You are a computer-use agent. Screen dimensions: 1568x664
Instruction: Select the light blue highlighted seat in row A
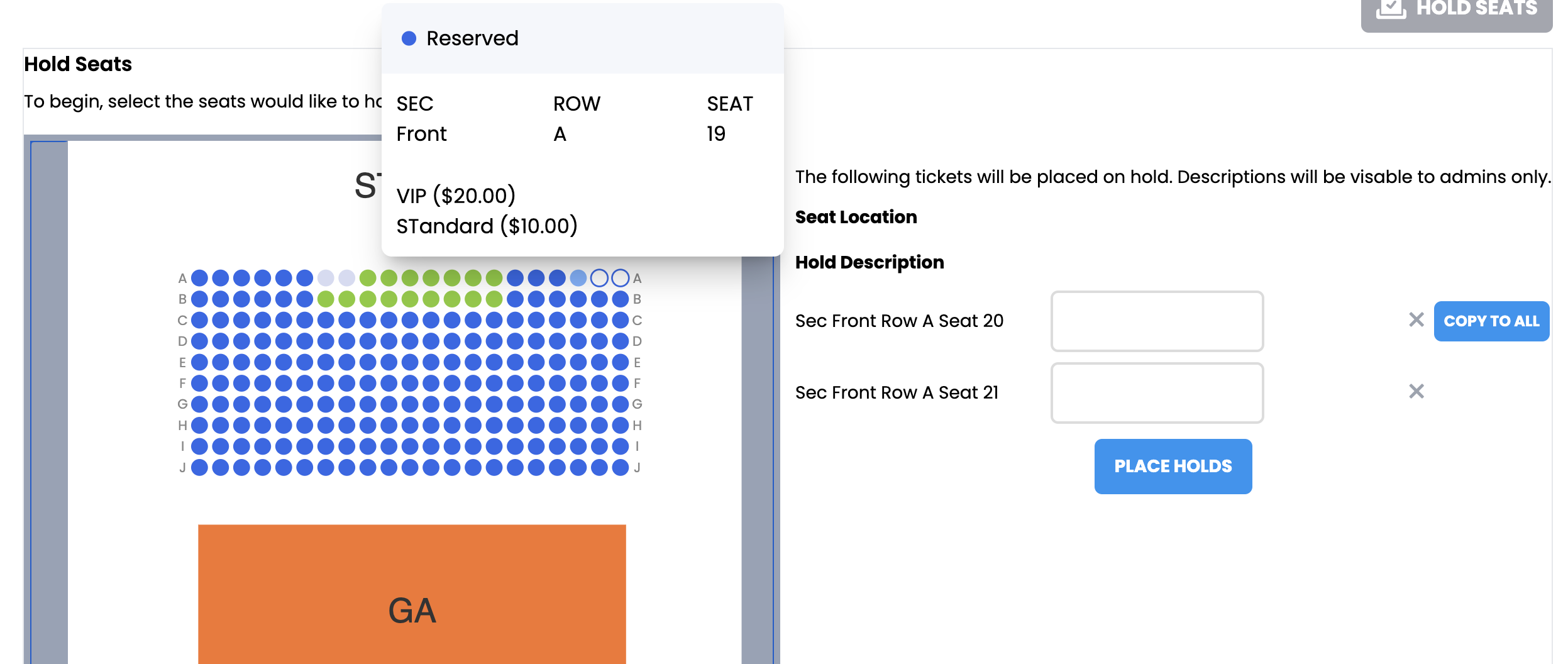578,278
